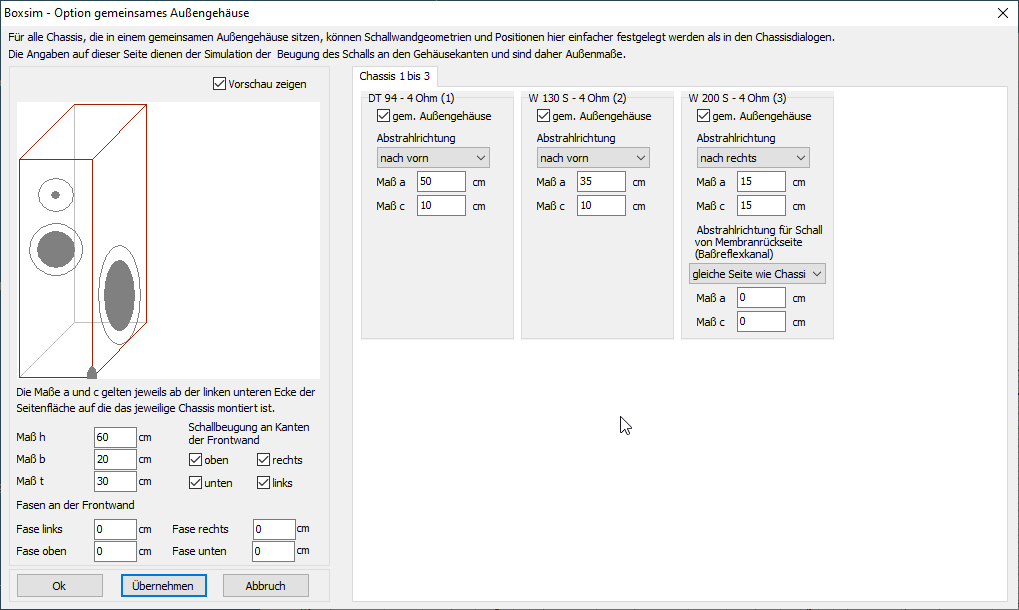This screenshot has width=1019, height=610.
Task: Click the Maß h input field
Action: [115, 437]
